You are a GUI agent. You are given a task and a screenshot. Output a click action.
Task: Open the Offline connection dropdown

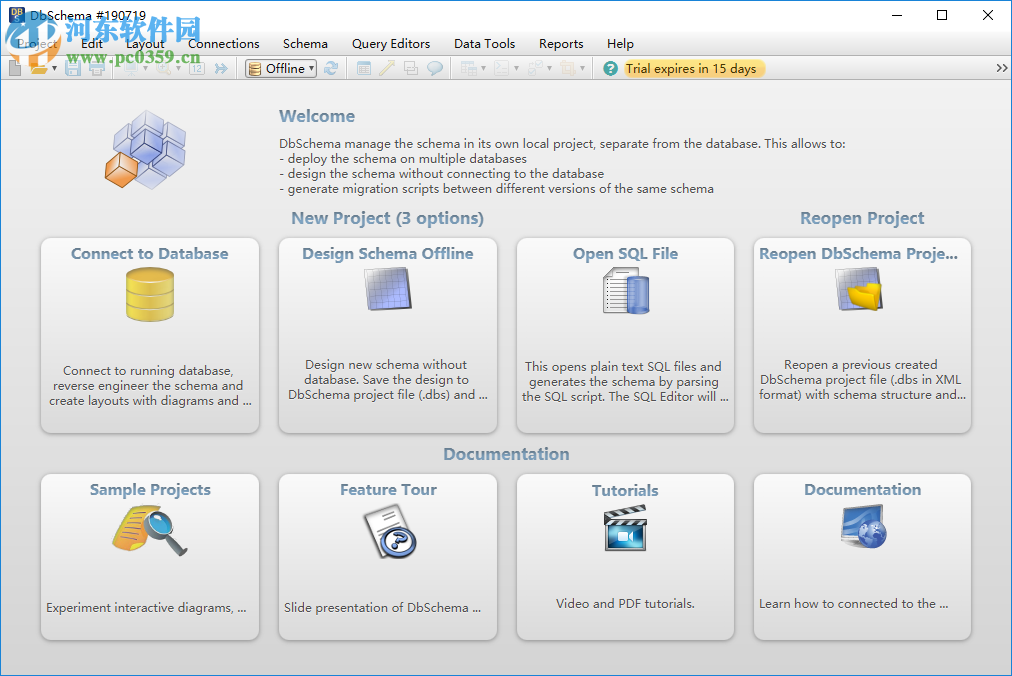click(281, 68)
